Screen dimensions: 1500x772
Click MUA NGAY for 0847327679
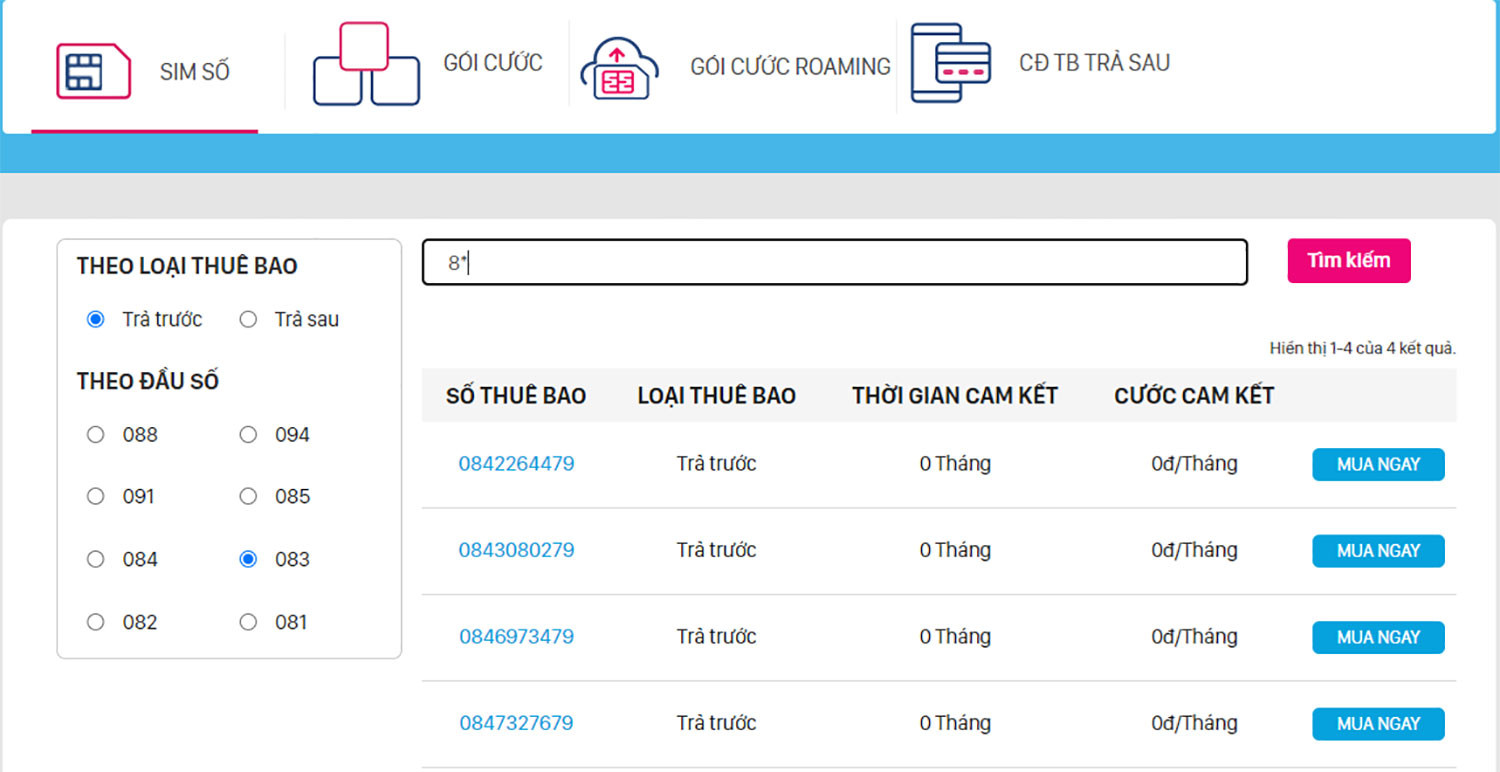coord(1378,724)
